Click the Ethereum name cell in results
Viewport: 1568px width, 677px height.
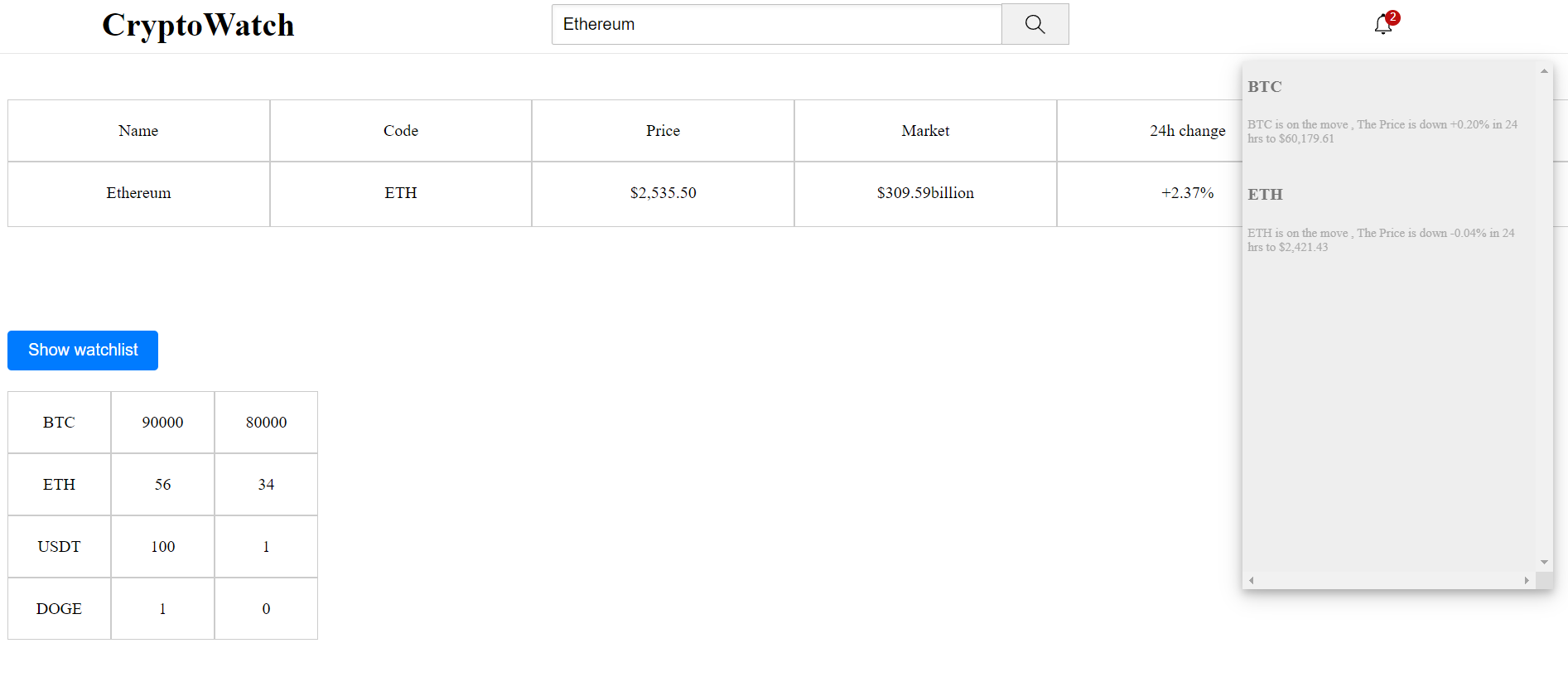pyautogui.click(x=138, y=193)
